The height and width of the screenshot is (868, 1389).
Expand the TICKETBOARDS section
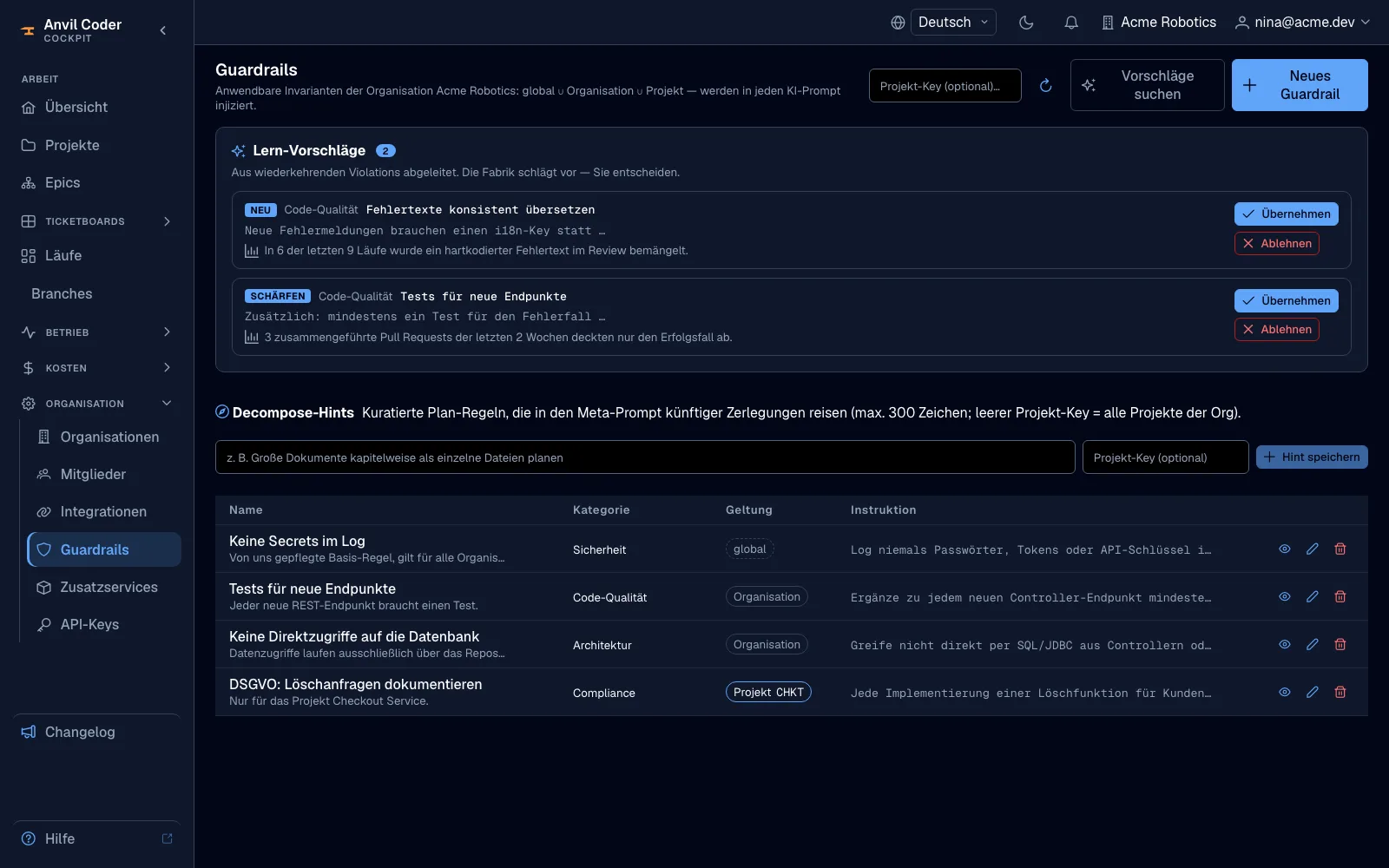[96, 221]
